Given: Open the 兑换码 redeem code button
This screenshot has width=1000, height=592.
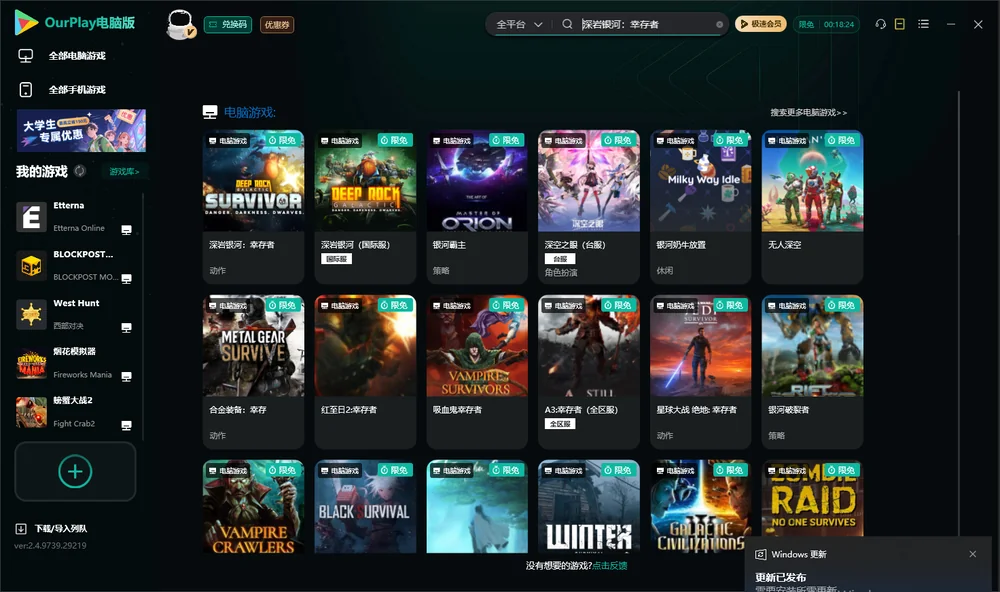Looking at the screenshot, I should coord(228,24).
